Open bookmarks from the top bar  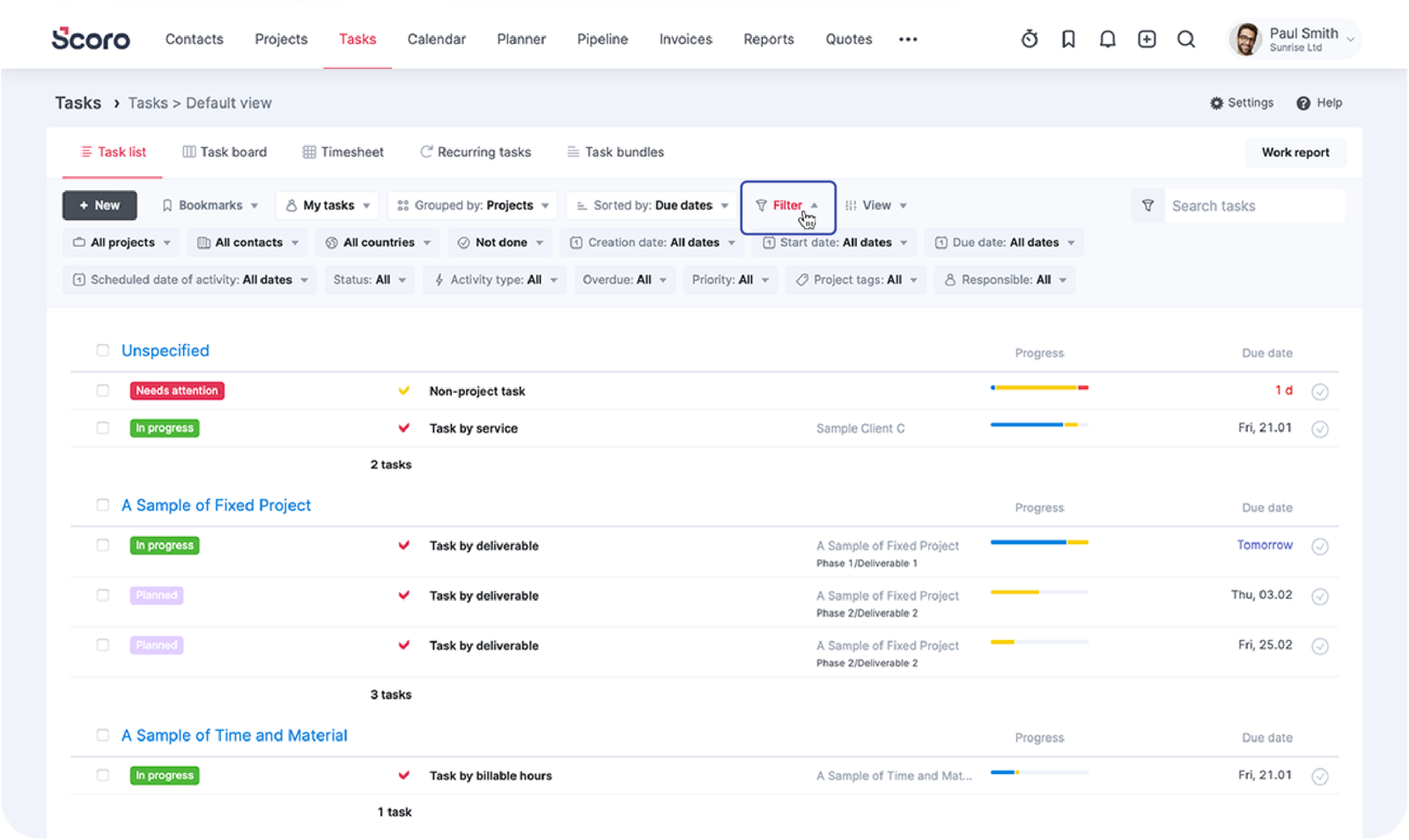pos(1068,39)
